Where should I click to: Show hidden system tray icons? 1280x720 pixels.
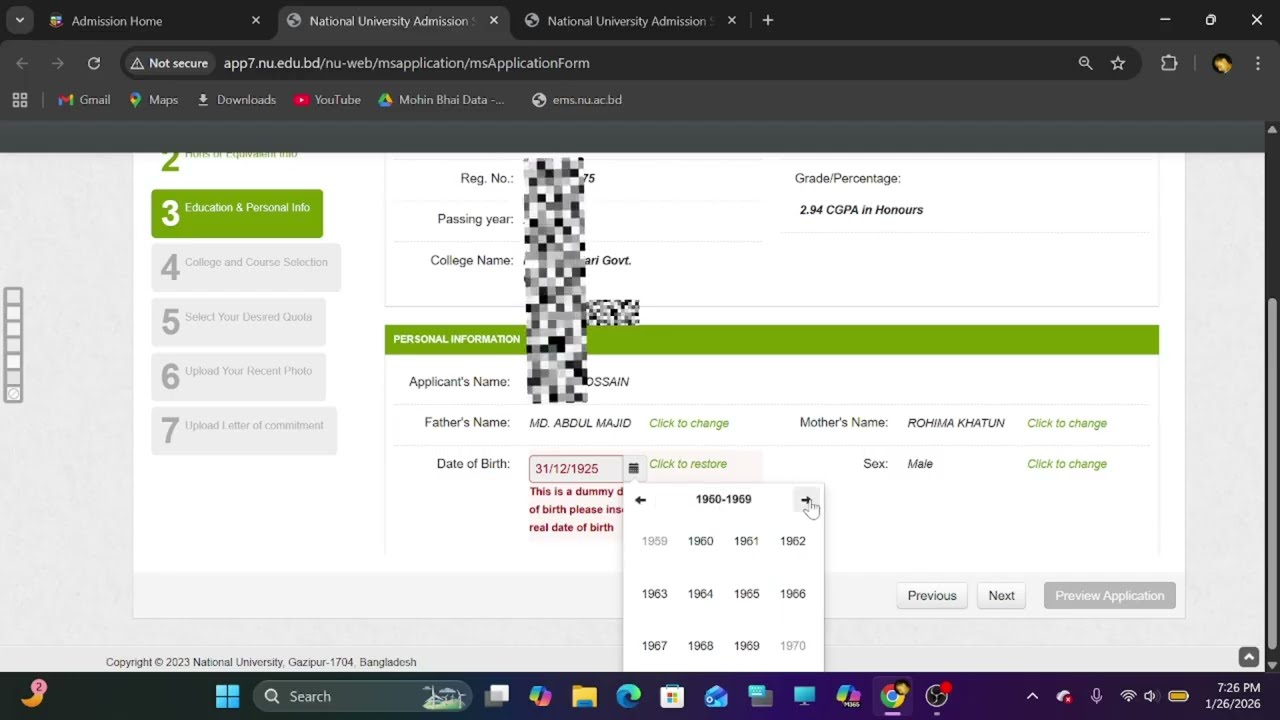1032,696
